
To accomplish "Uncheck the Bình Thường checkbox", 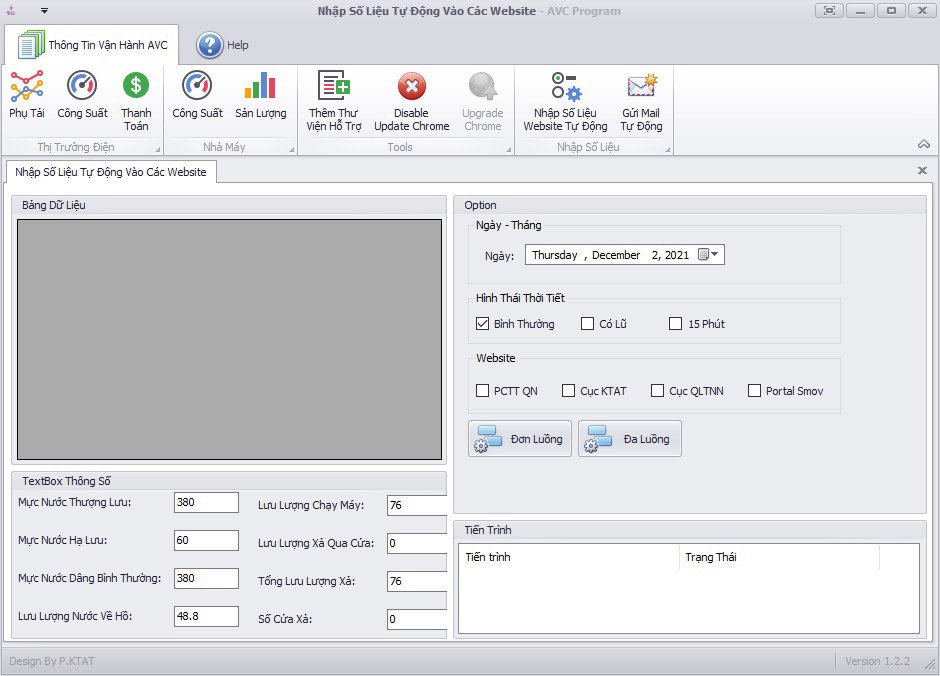I will [484, 324].
